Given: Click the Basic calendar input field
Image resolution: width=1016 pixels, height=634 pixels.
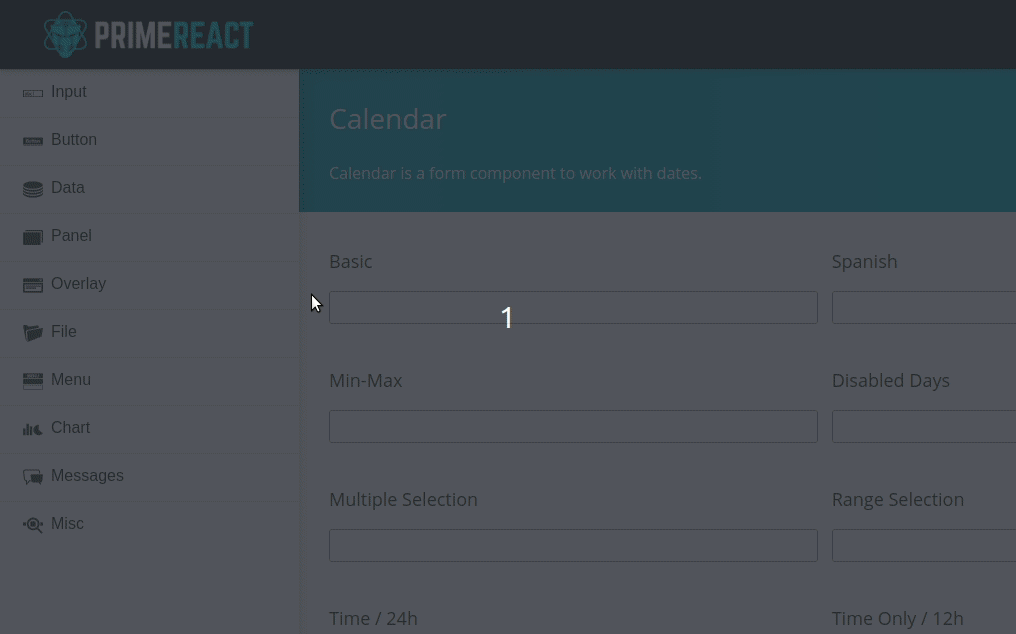Looking at the screenshot, I should (573, 307).
